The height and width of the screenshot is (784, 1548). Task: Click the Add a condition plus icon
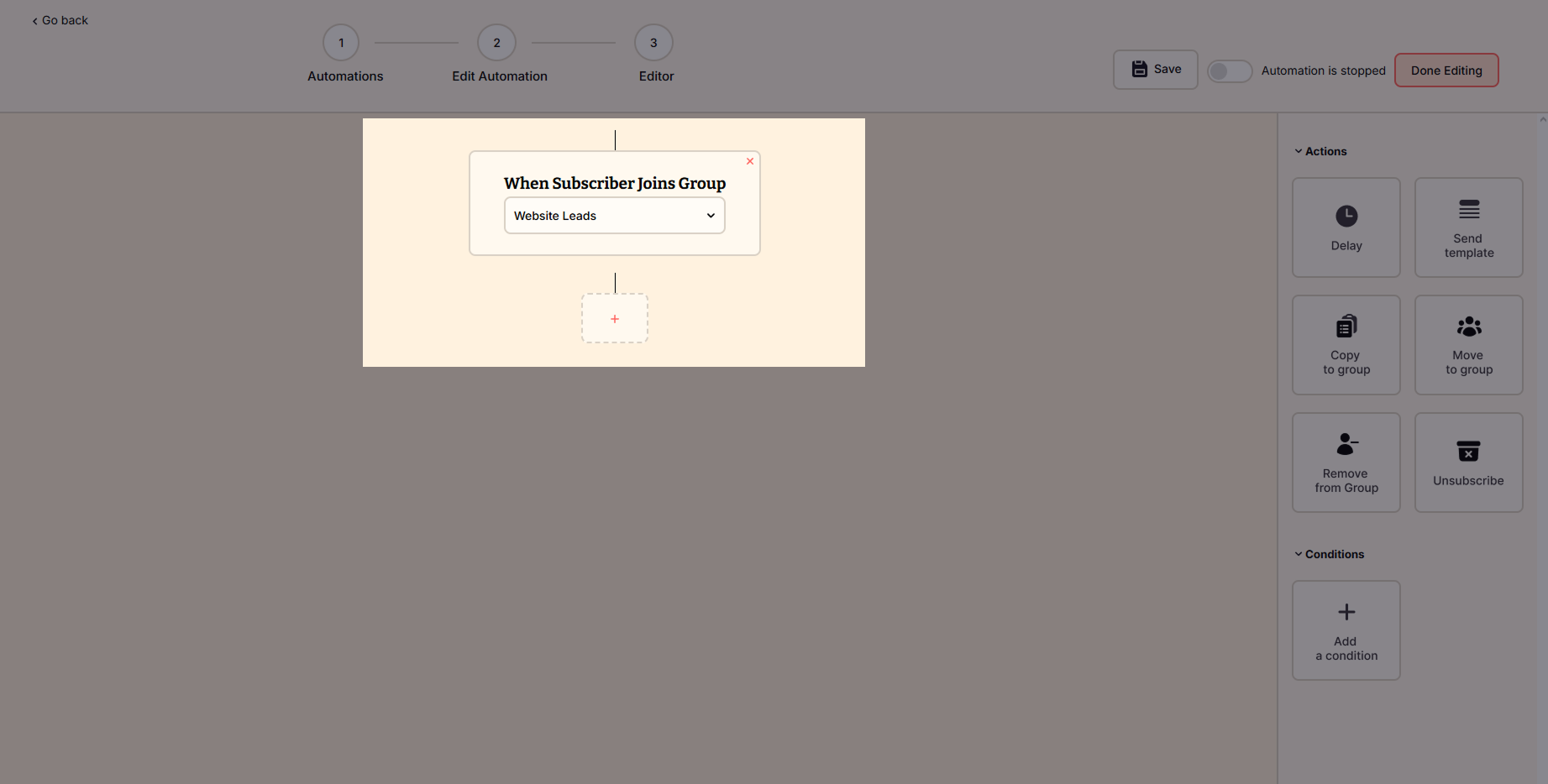1346,612
